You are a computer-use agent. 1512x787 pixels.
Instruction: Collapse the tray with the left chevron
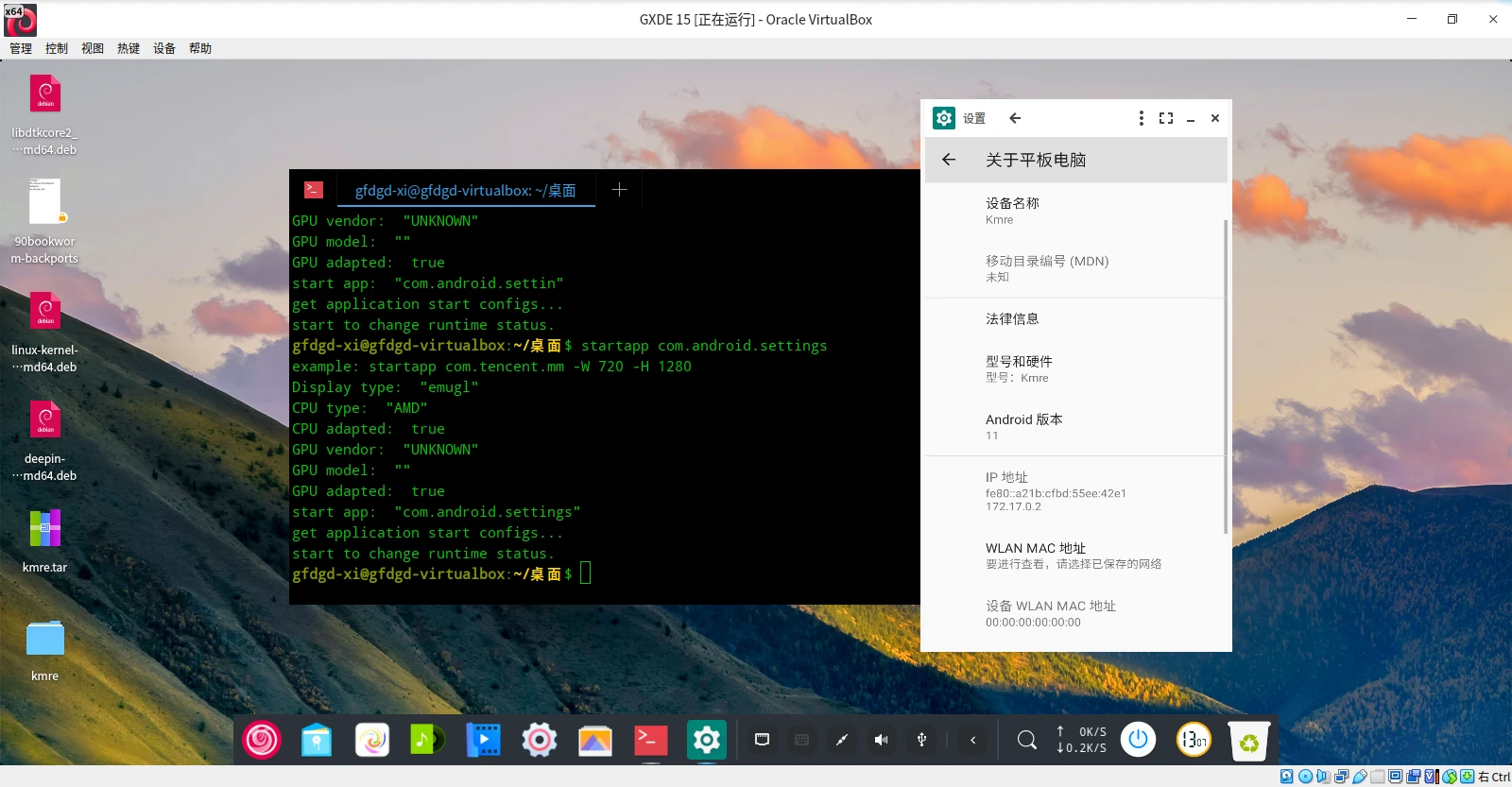[972, 740]
